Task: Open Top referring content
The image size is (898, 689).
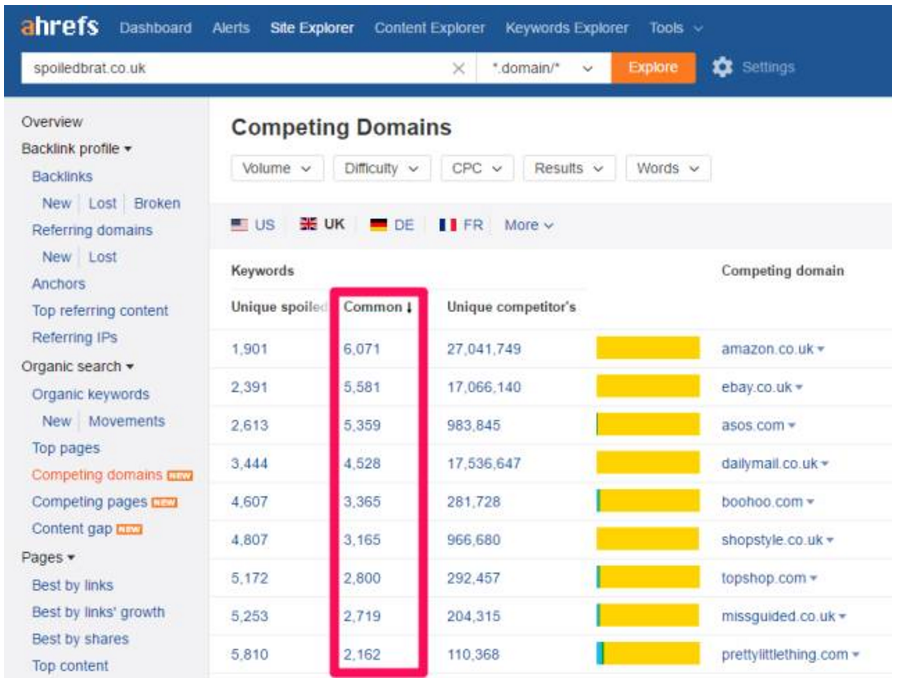Action: pyautogui.click(x=100, y=311)
